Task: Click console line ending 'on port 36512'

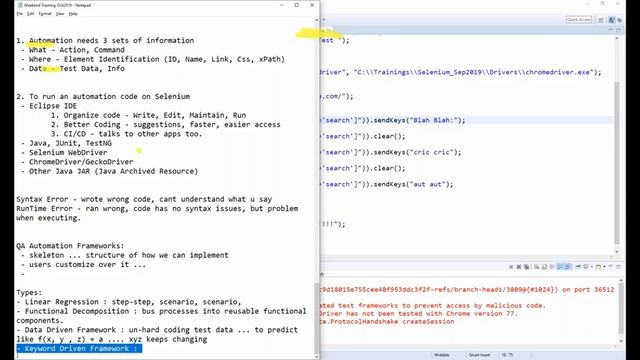Action: (x=467, y=290)
